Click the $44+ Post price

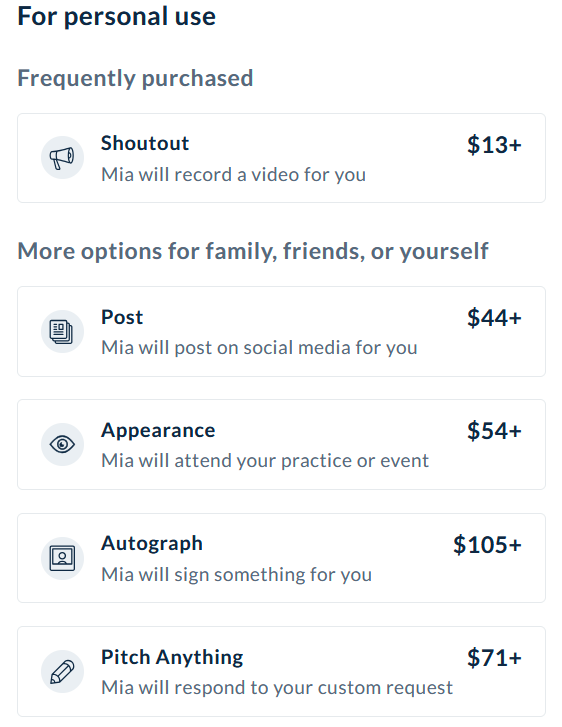coord(494,318)
